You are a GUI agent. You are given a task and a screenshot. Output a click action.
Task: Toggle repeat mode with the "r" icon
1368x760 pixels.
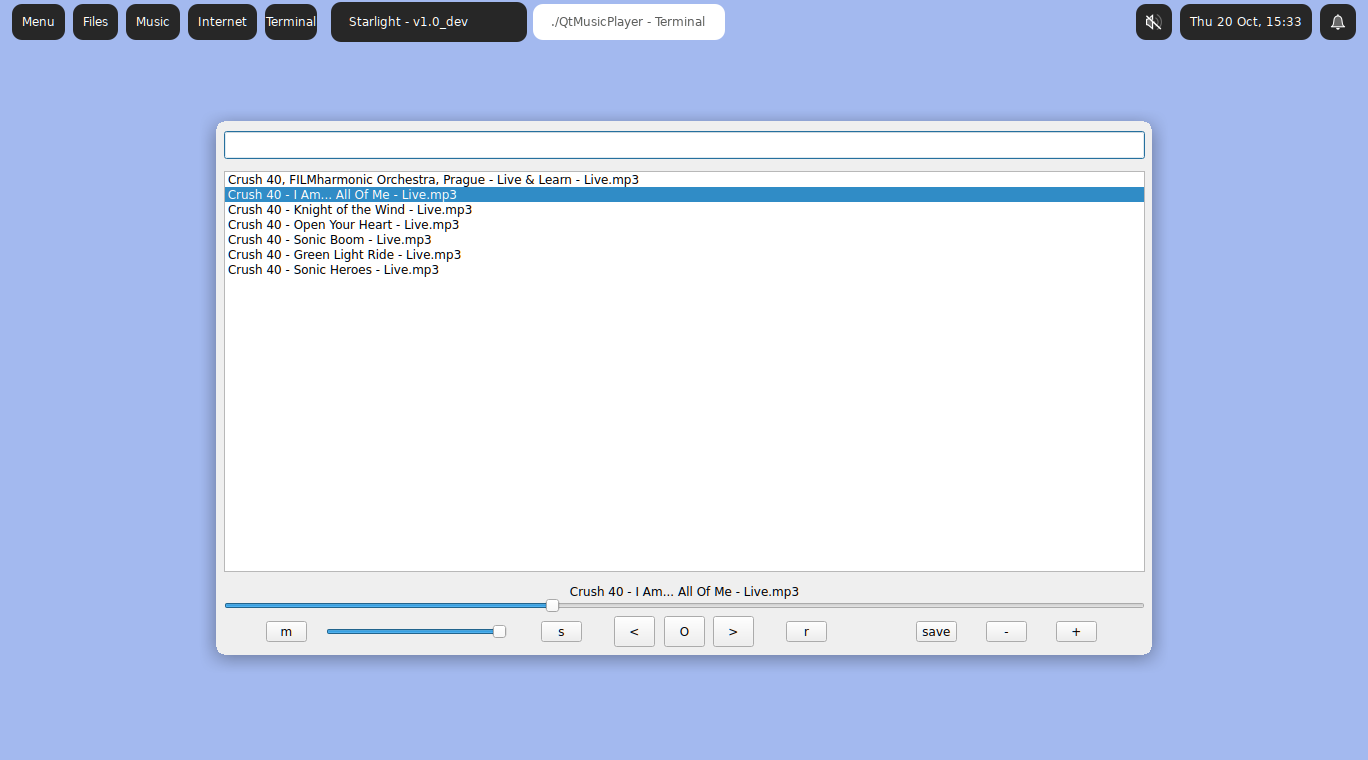coord(806,631)
